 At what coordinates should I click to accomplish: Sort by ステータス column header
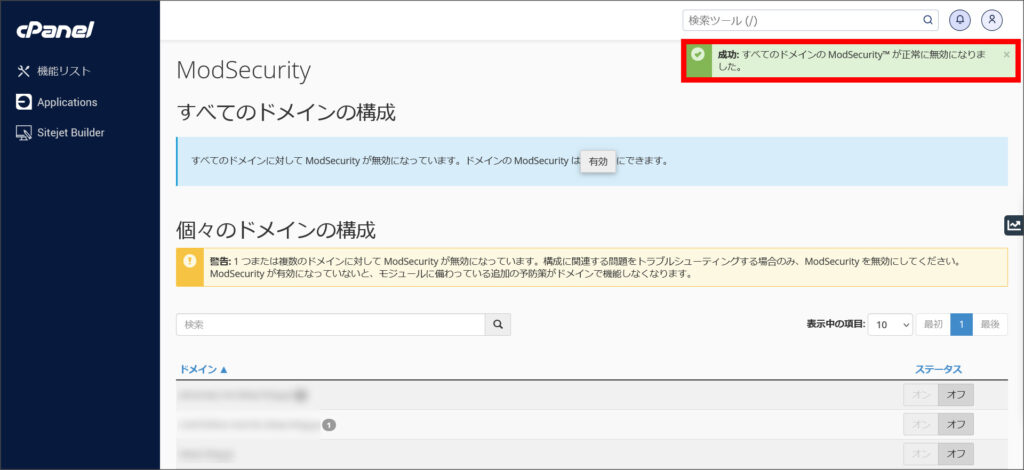938,369
